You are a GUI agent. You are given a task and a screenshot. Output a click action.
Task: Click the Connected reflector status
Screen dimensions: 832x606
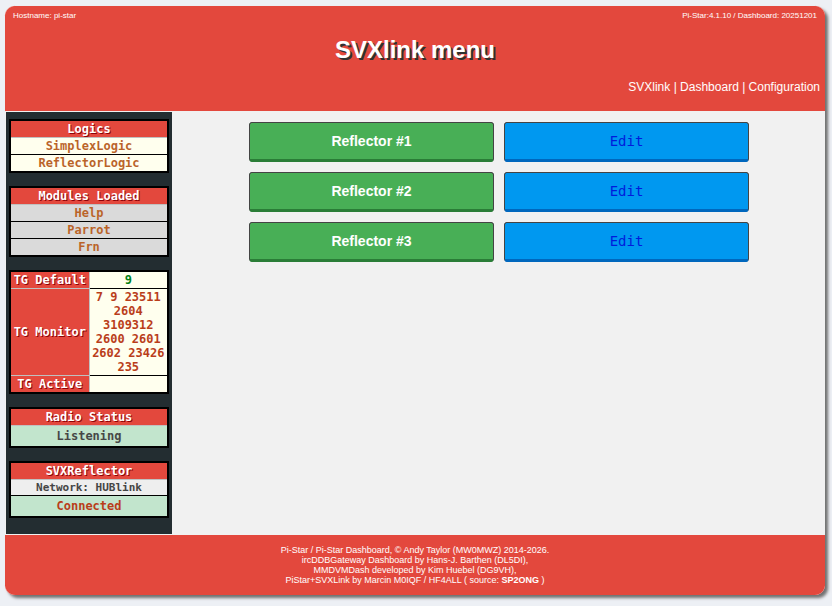(89, 506)
